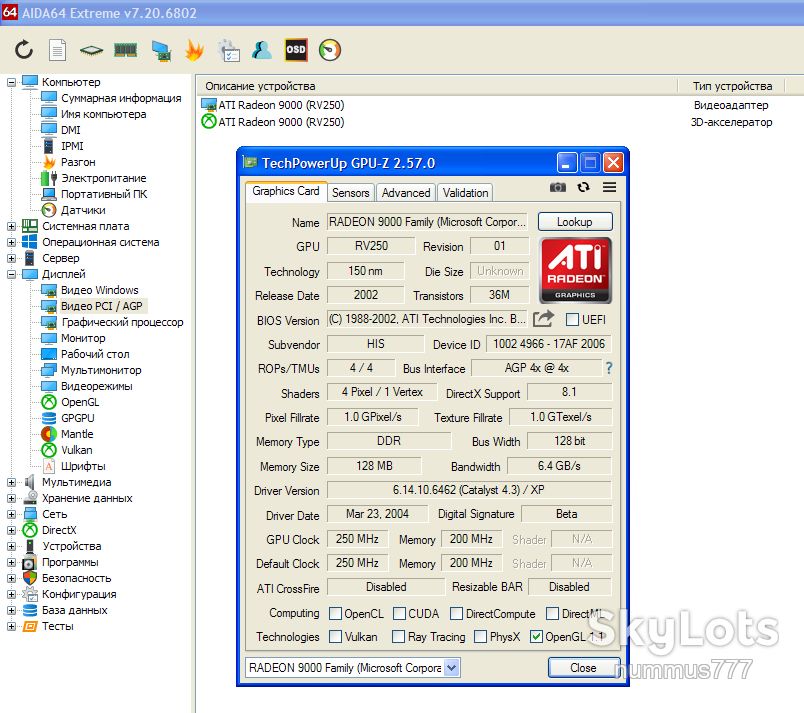This screenshot has height=713, width=804.
Task: Select Графический процессор in the tree
Action: (122, 322)
